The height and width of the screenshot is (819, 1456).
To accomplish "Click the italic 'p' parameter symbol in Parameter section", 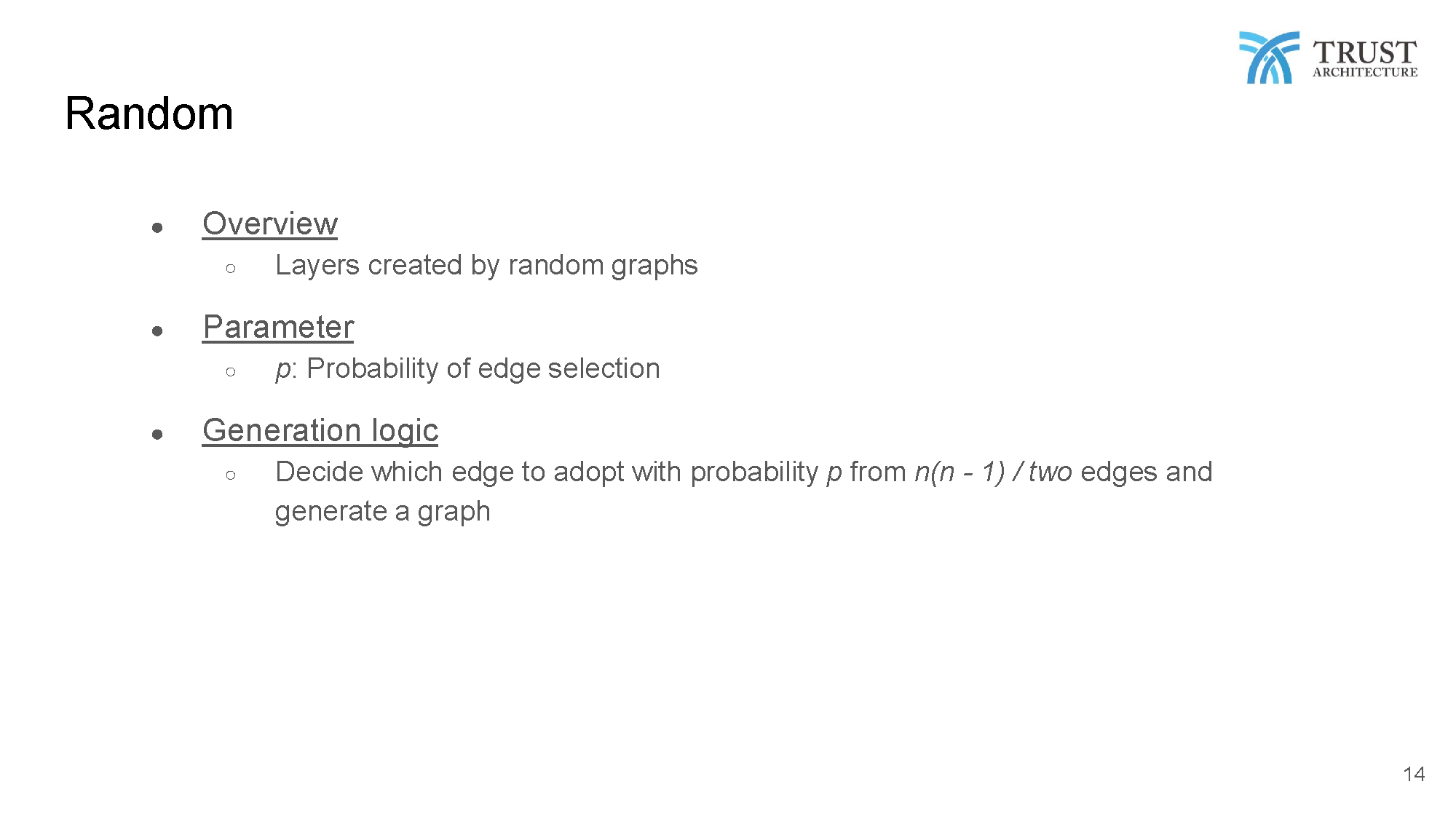I will (282, 370).
